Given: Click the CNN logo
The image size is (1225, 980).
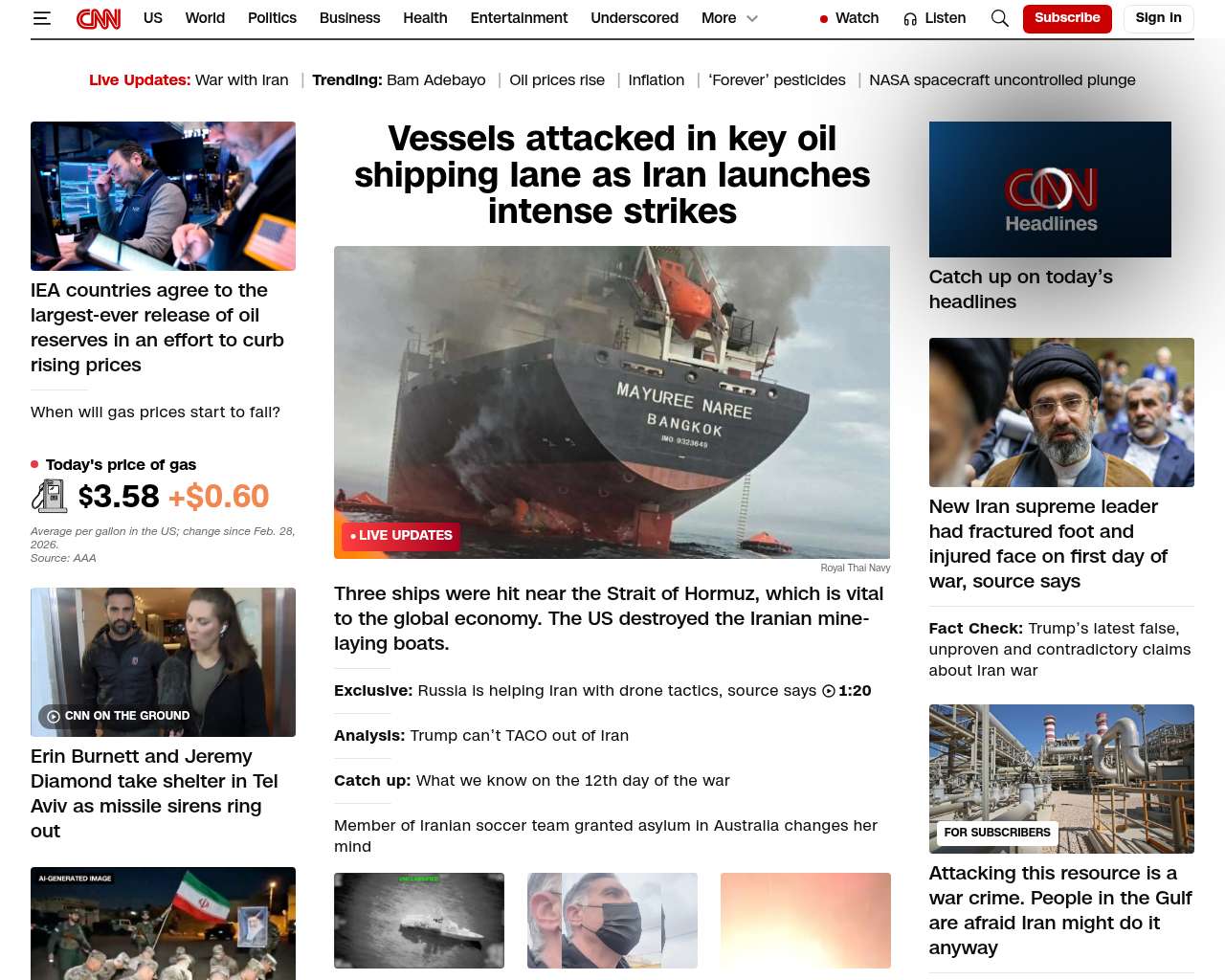Looking at the screenshot, I should pyautogui.click(x=99, y=18).
